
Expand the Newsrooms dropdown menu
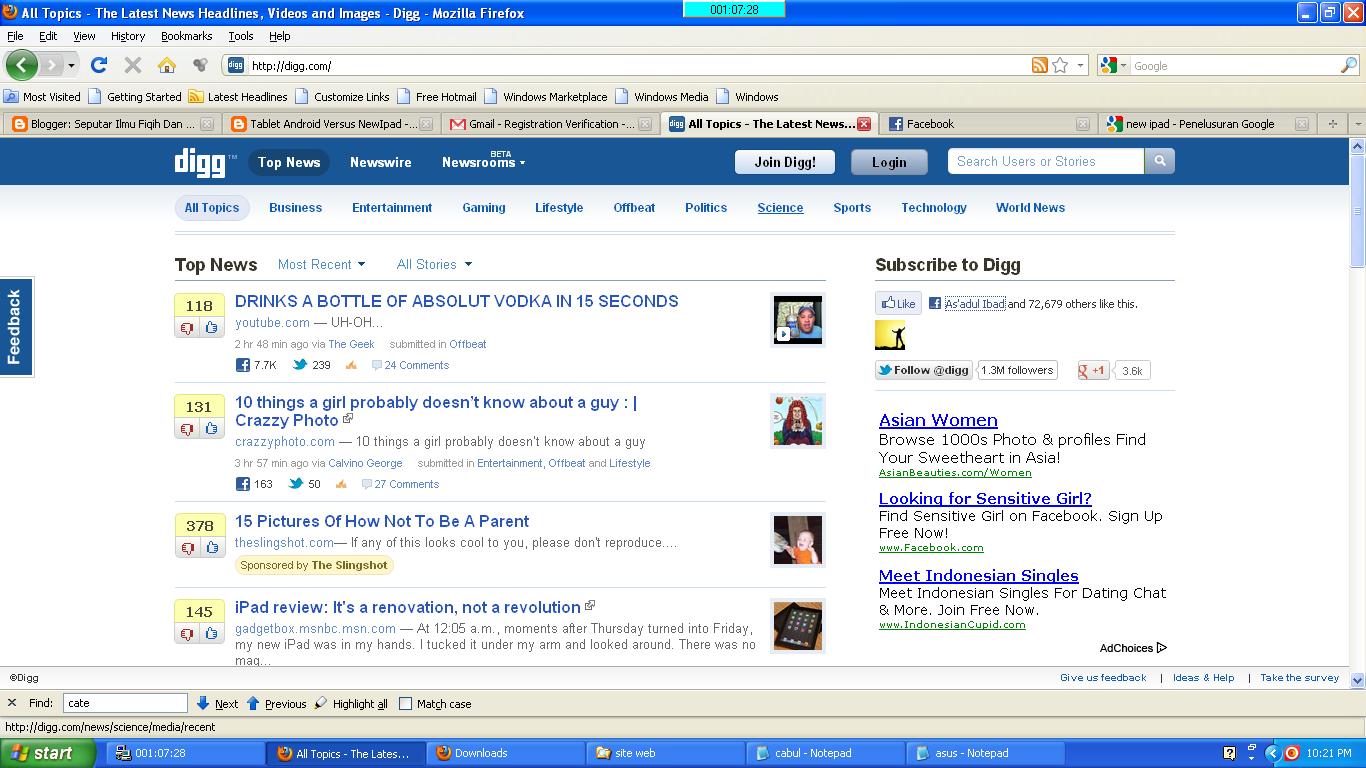pyautogui.click(x=483, y=162)
